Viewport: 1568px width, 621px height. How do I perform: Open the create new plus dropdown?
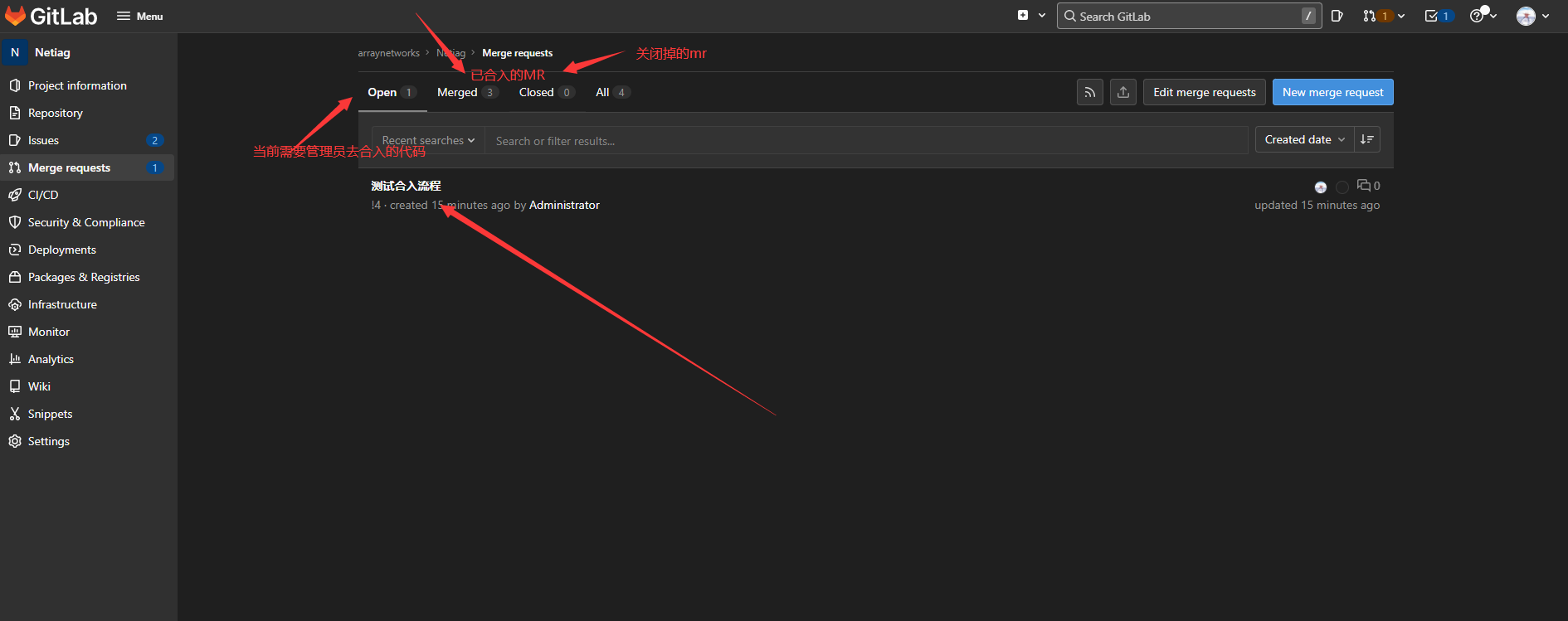coord(1030,16)
